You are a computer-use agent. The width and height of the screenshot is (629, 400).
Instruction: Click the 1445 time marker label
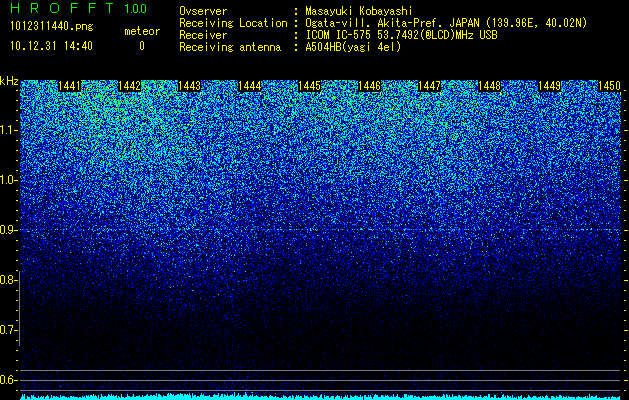pos(309,86)
